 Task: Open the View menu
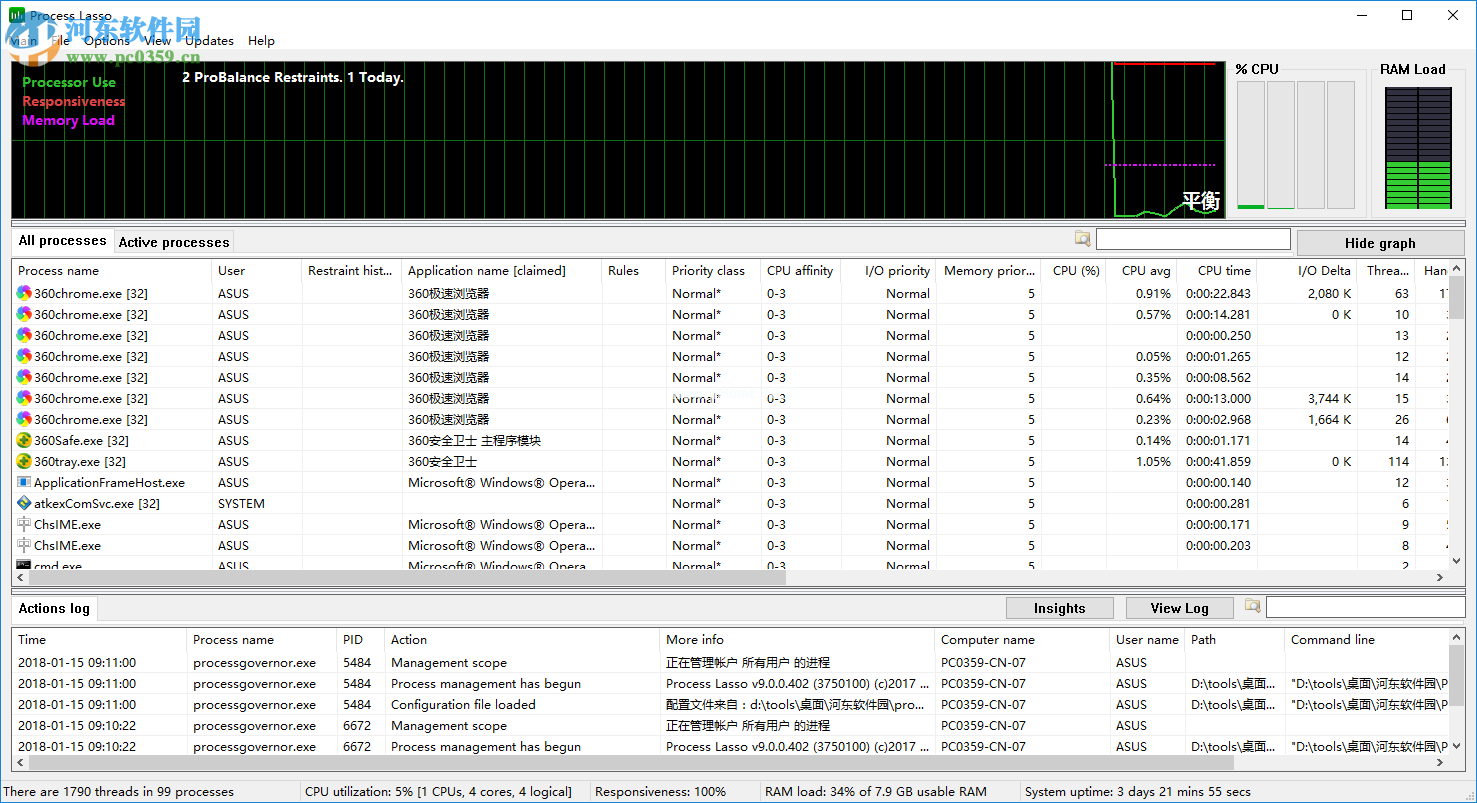click(157, 41)
